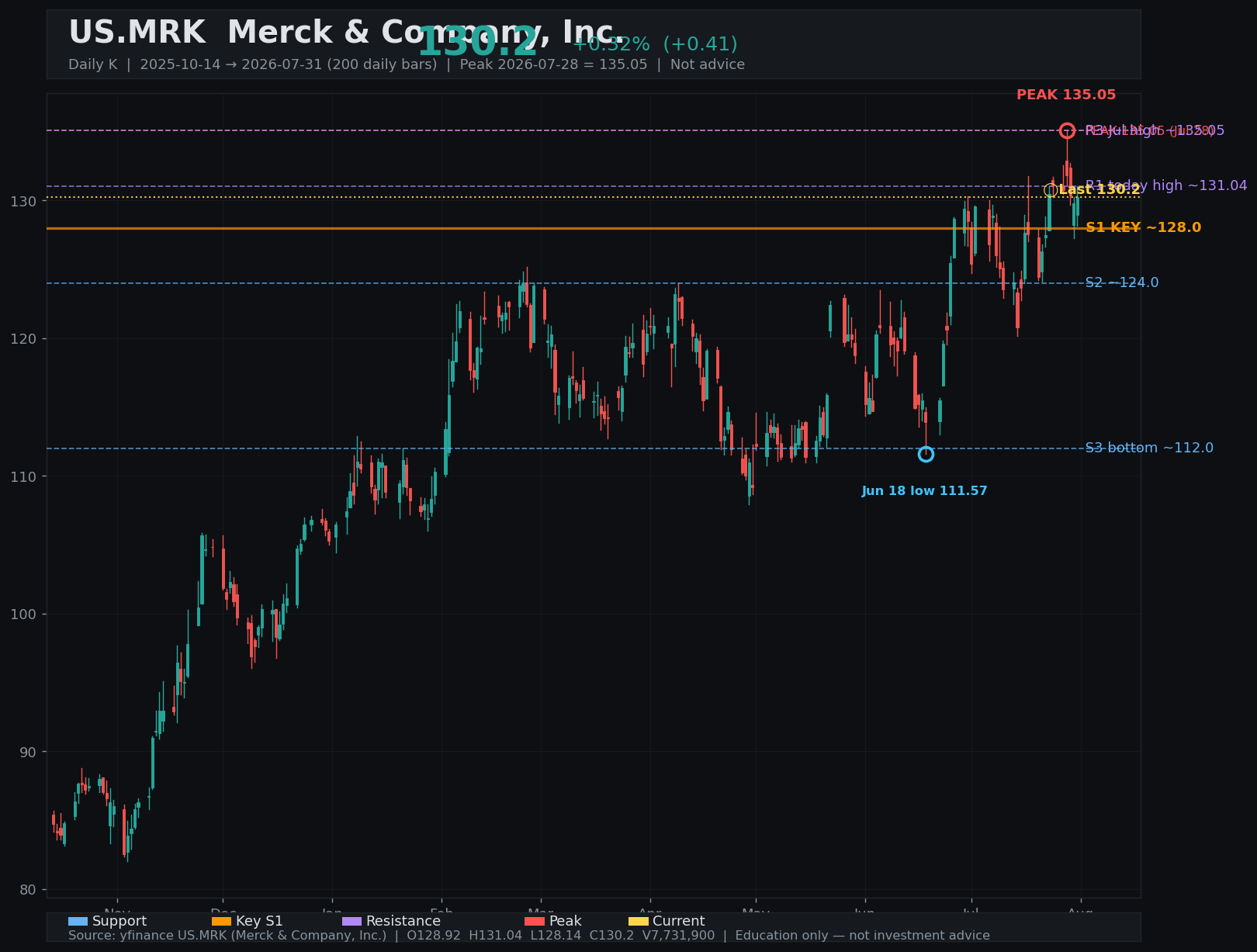Click the "S1 KEY ~128.0" label
1257x952 pixels.
(x=1143, y=227)
